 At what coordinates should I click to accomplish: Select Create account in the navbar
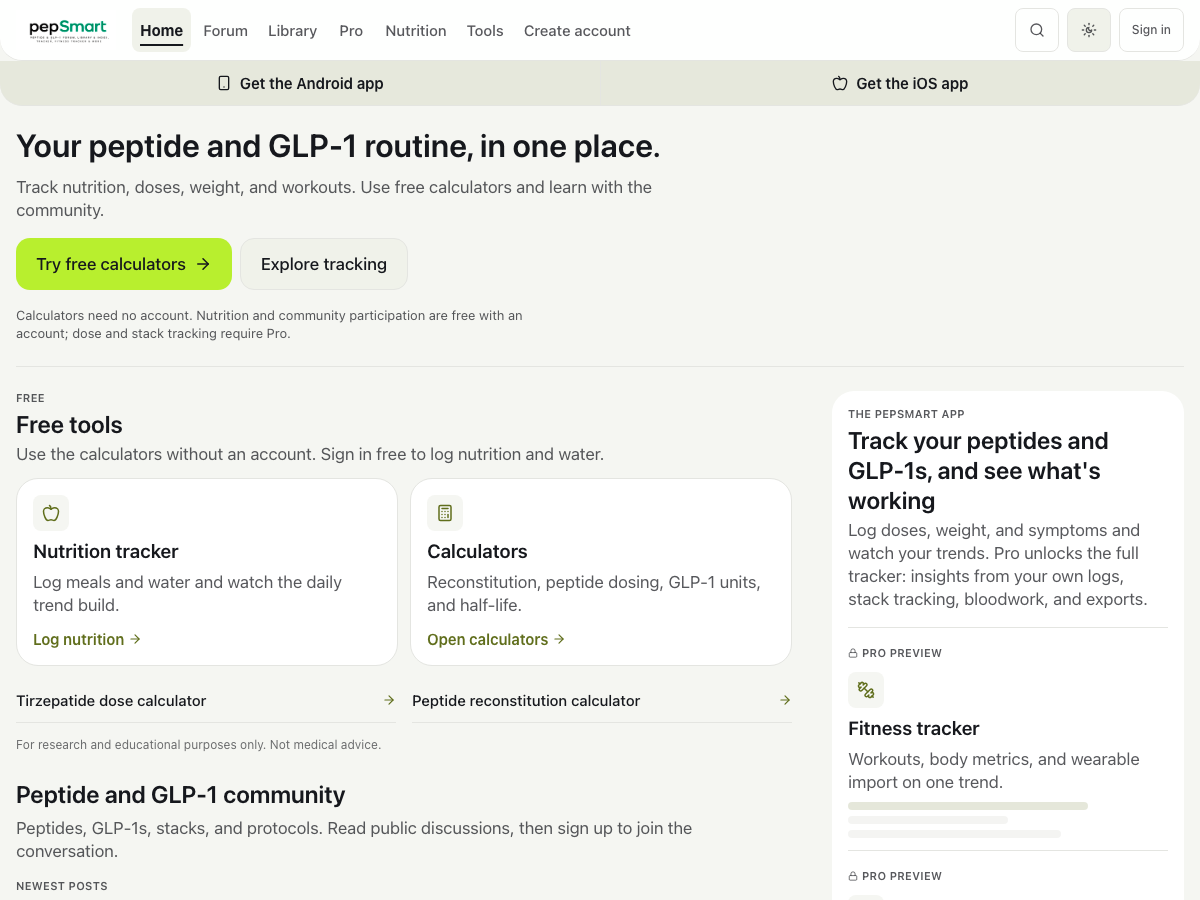click(x=577, y=30)
